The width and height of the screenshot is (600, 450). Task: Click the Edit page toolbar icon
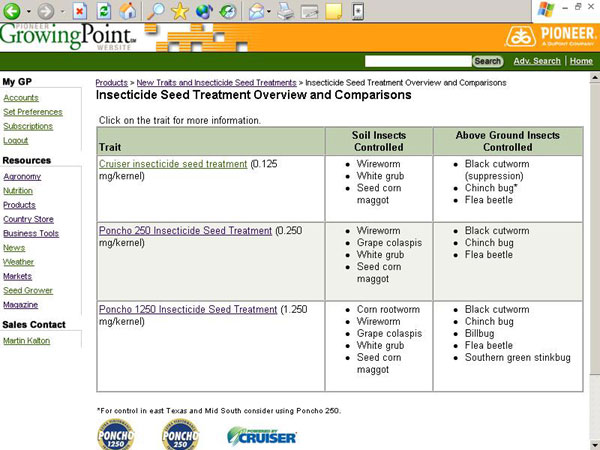[310, 11]
